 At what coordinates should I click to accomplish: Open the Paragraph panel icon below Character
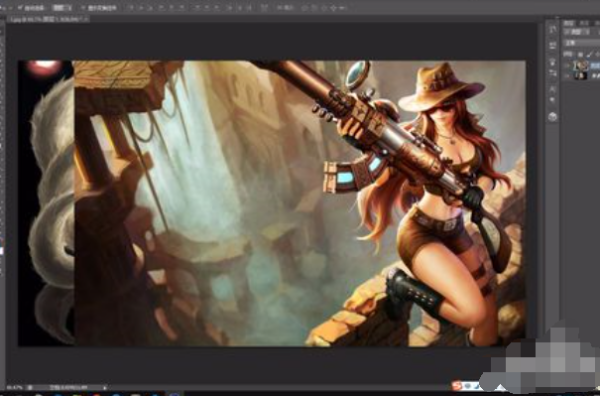point(552,100)
